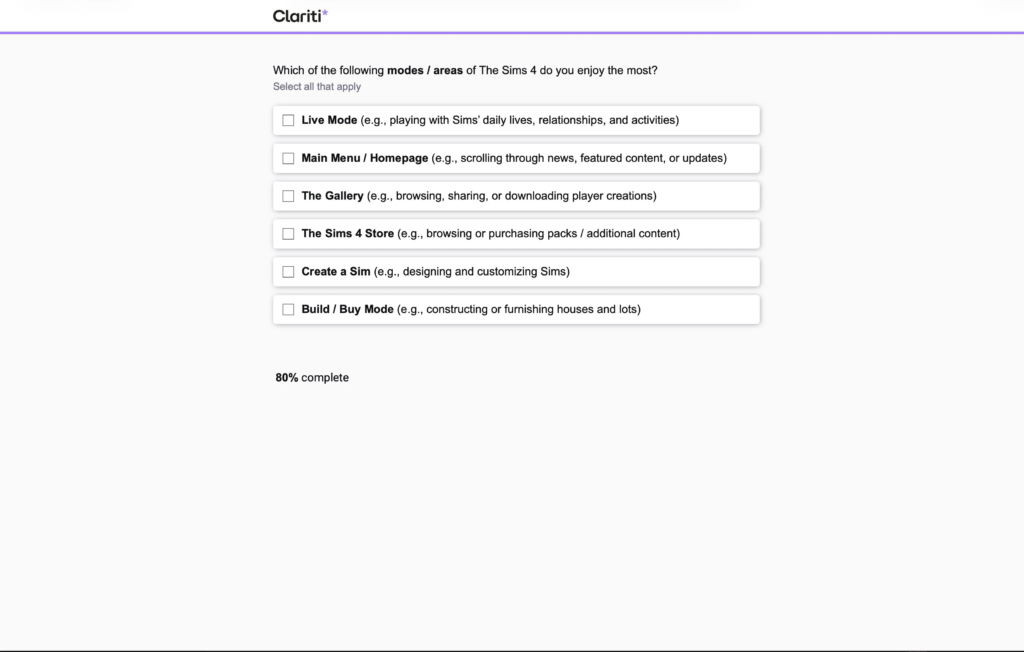The width and height of the screenshot is (1024, 652).
Task: Click the bold "Build / Buy Mode" label
Action: (347, 310)
